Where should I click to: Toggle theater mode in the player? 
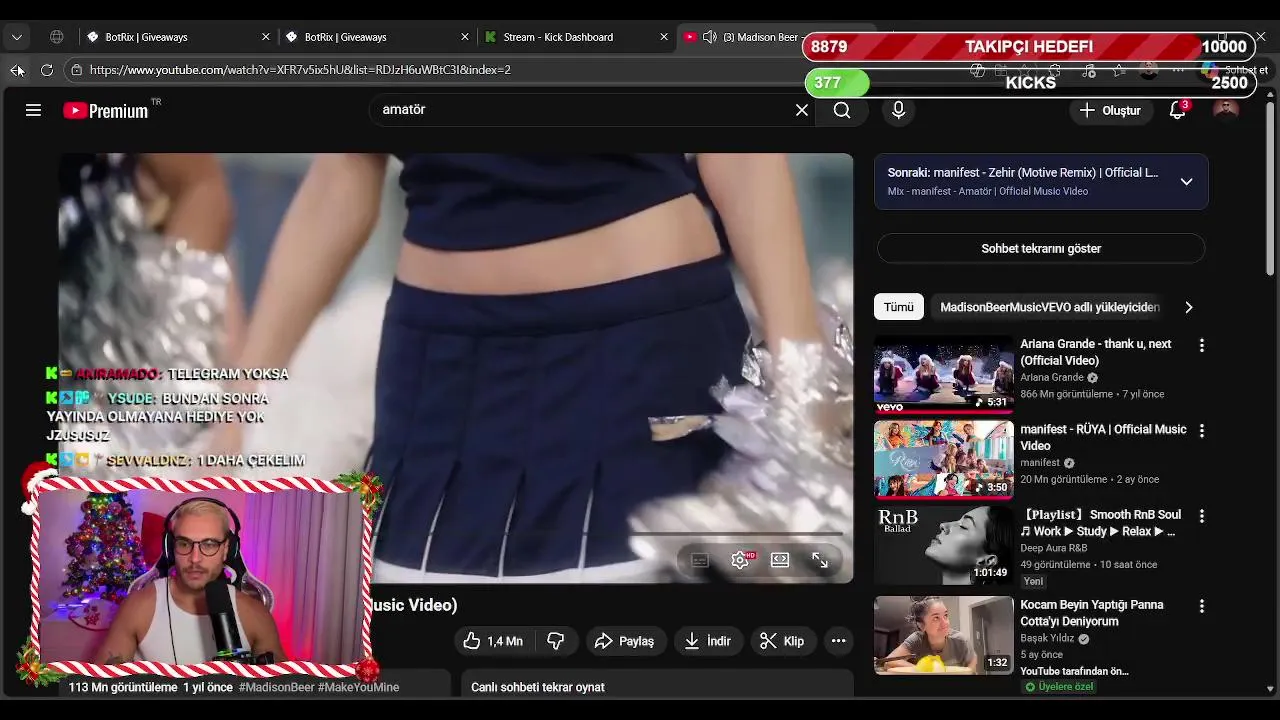pyautogui.click(x=780, y=560)
